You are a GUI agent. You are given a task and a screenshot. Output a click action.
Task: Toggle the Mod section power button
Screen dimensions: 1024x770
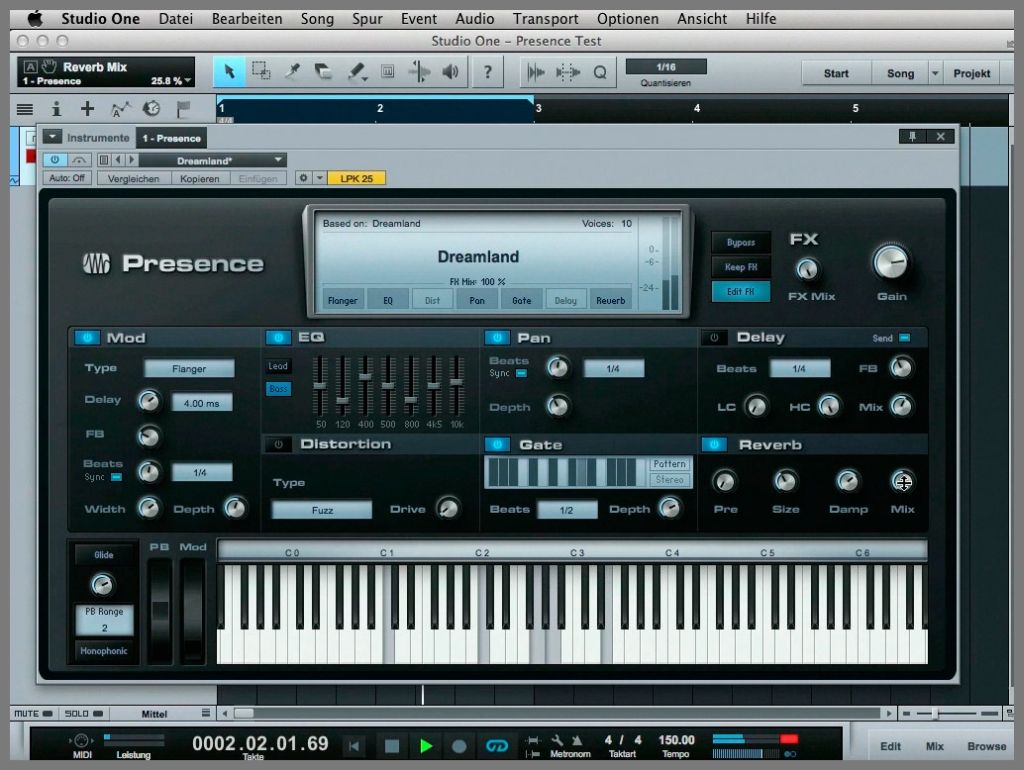[x=87, y=337]
